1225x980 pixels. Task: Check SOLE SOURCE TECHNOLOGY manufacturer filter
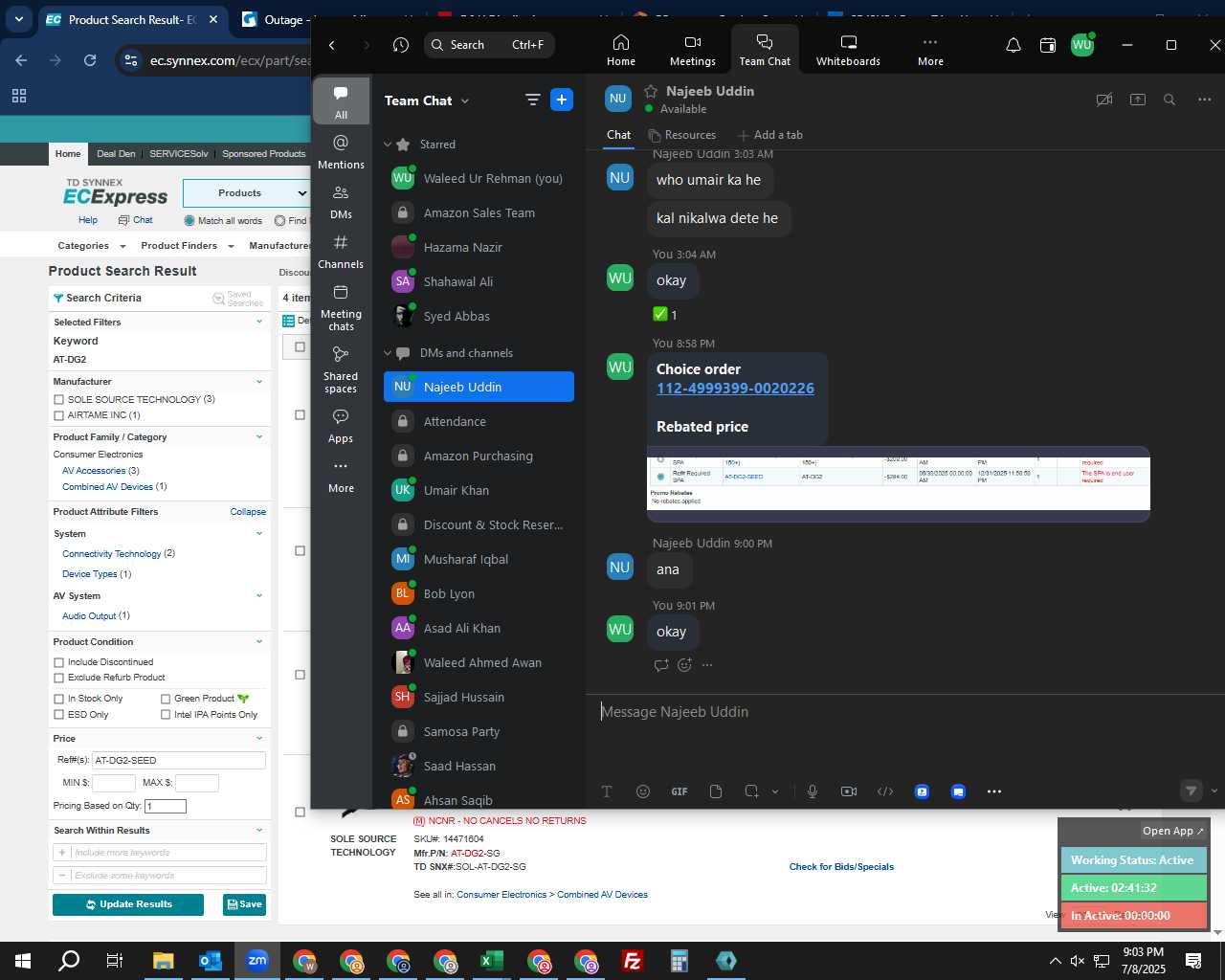pyautogui.click(x=59, y=400)
